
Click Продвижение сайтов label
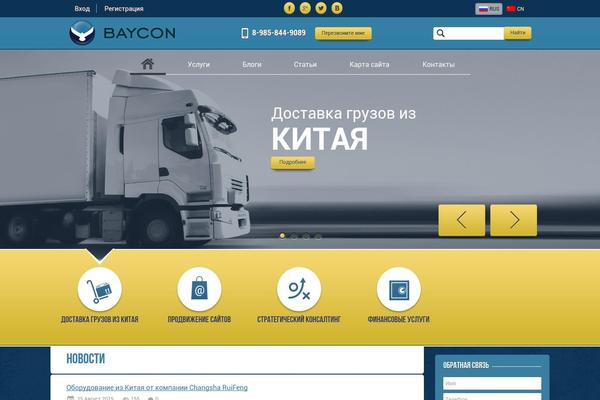pos(199,319)
